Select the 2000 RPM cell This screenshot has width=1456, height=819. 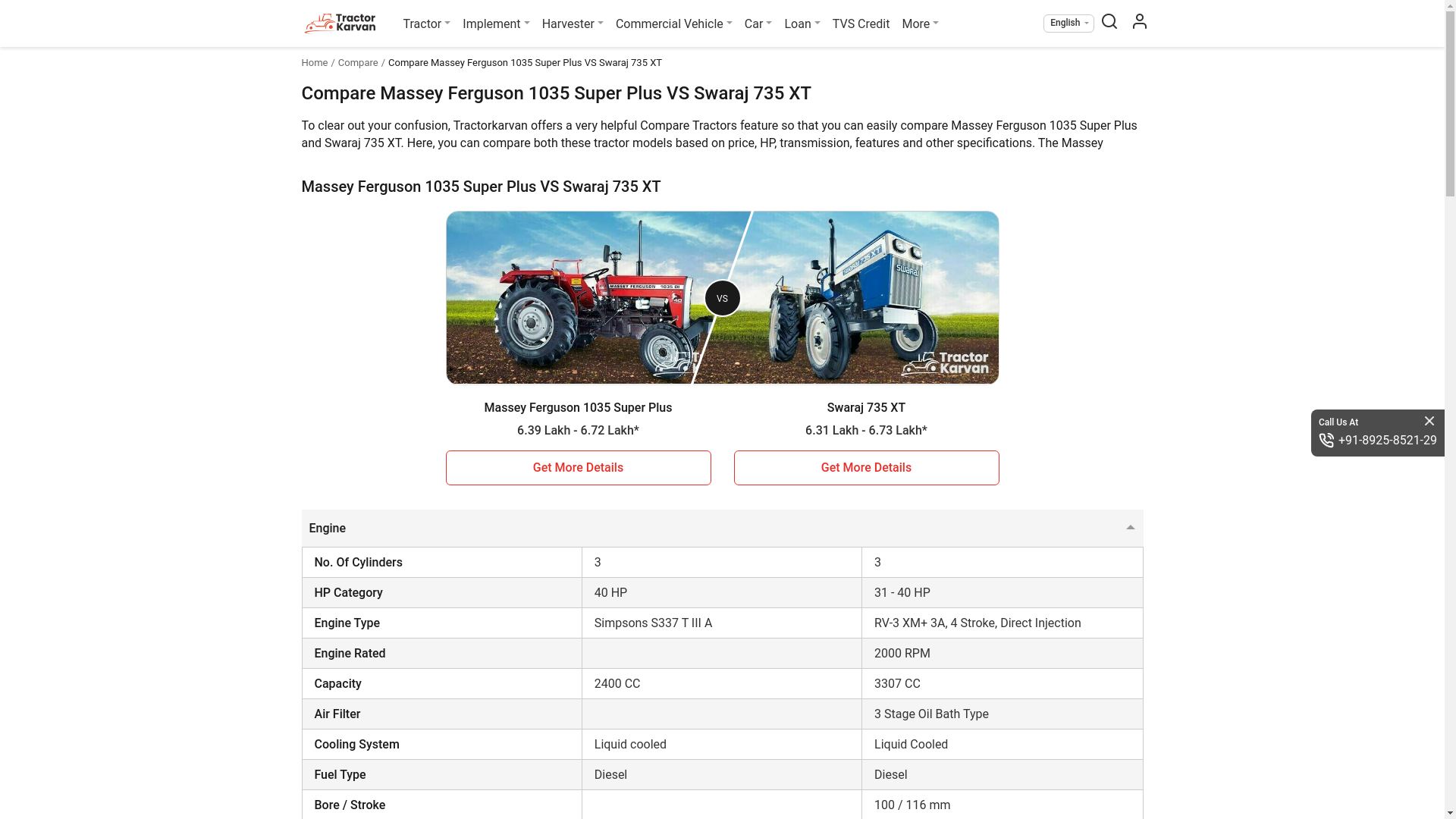coord(1002,654)
